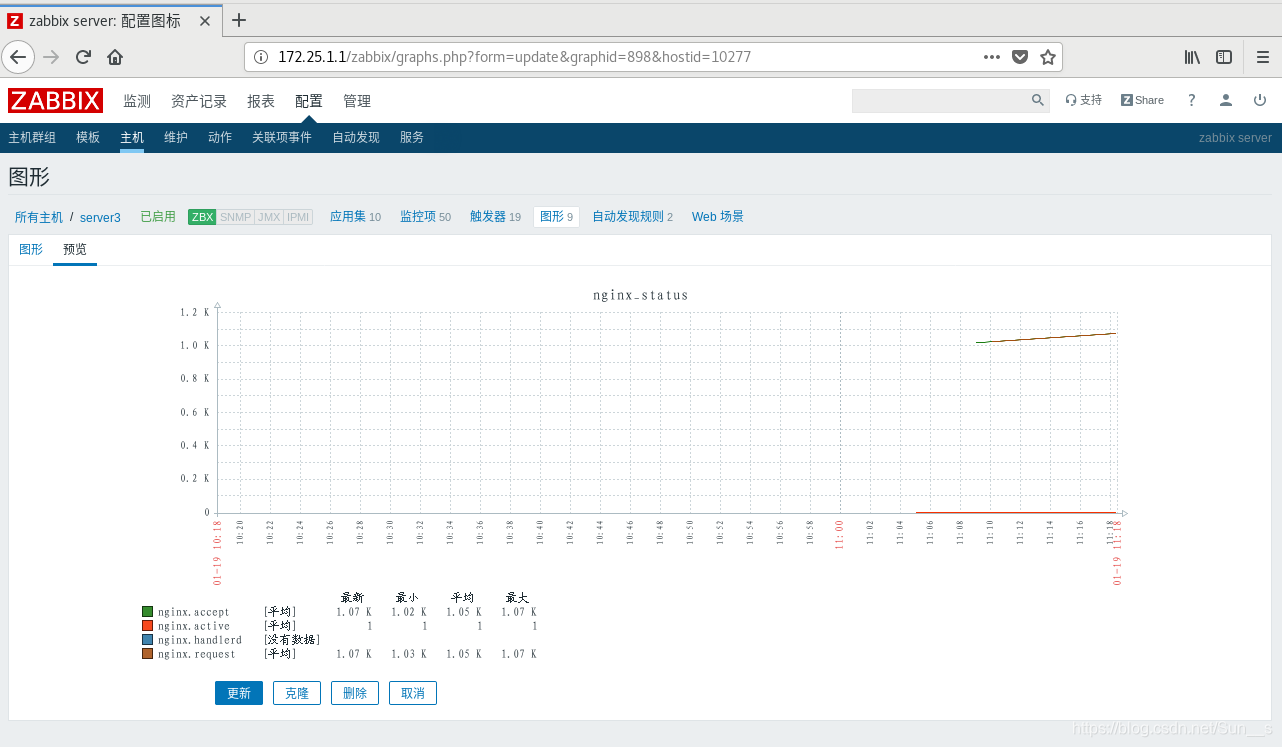Screen dimensions: 1282x747
Task: Open the browser library icon
Action: 1192,57
